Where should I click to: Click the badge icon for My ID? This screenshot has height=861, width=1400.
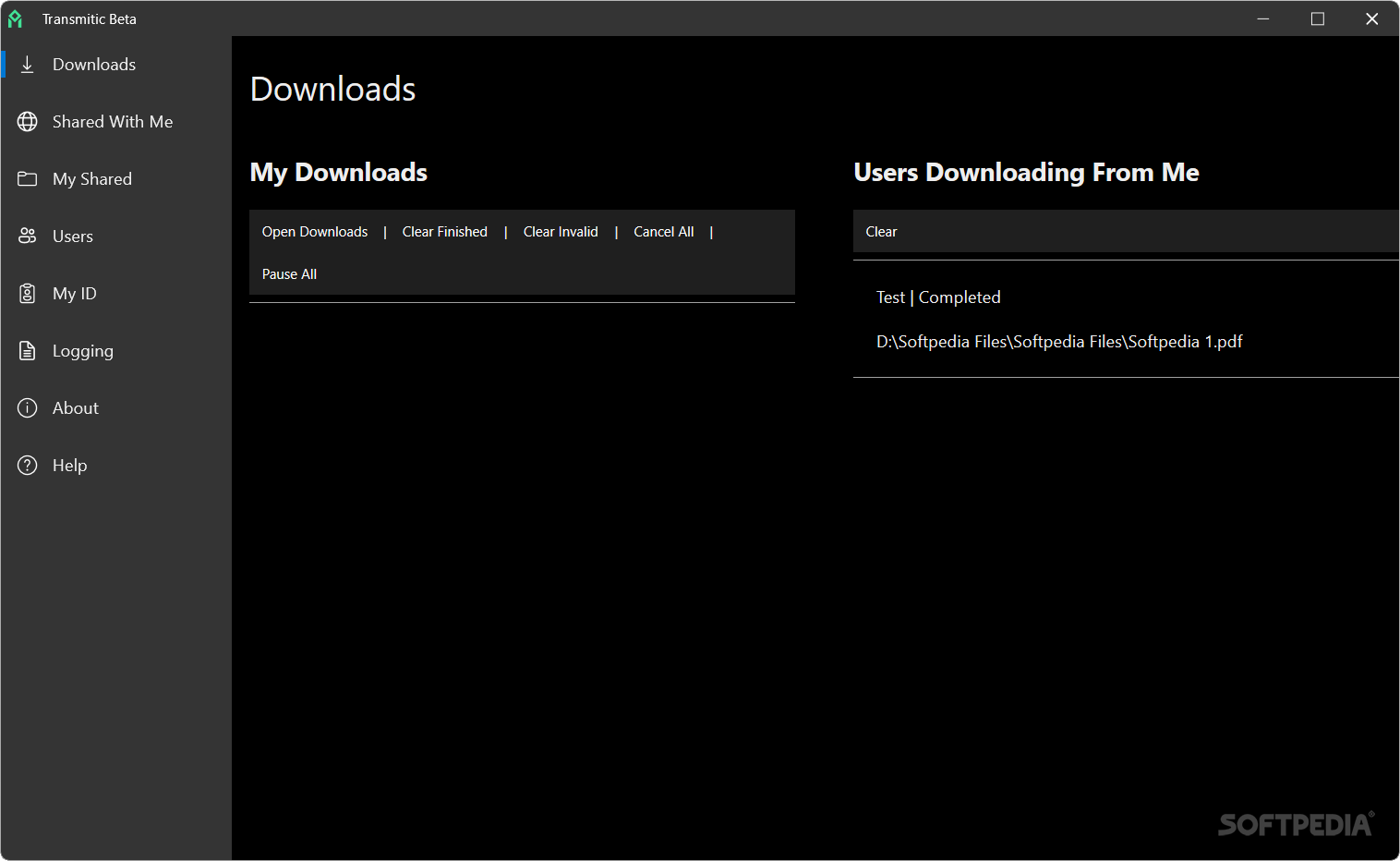coord(28,294)
